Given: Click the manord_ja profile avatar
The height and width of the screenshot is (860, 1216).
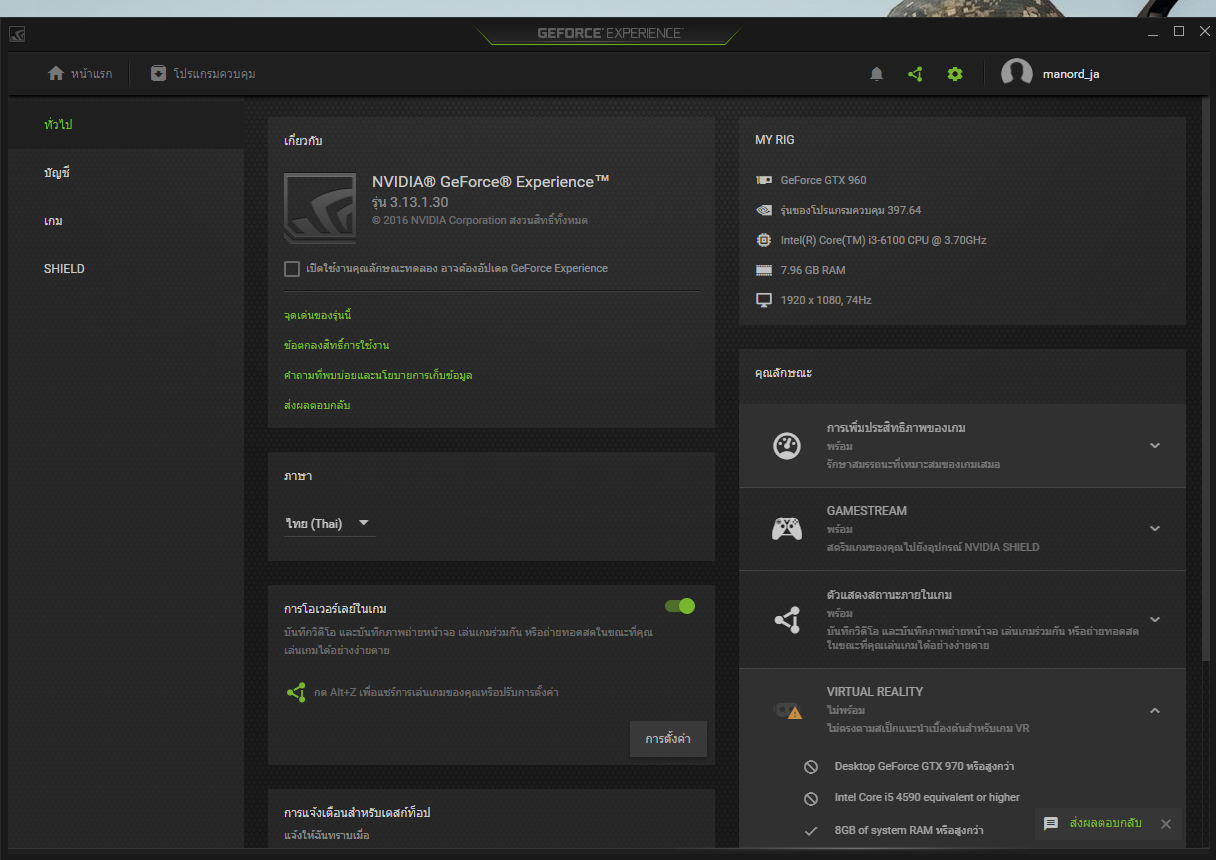Looking at the screenshot, I should 1016,74.
